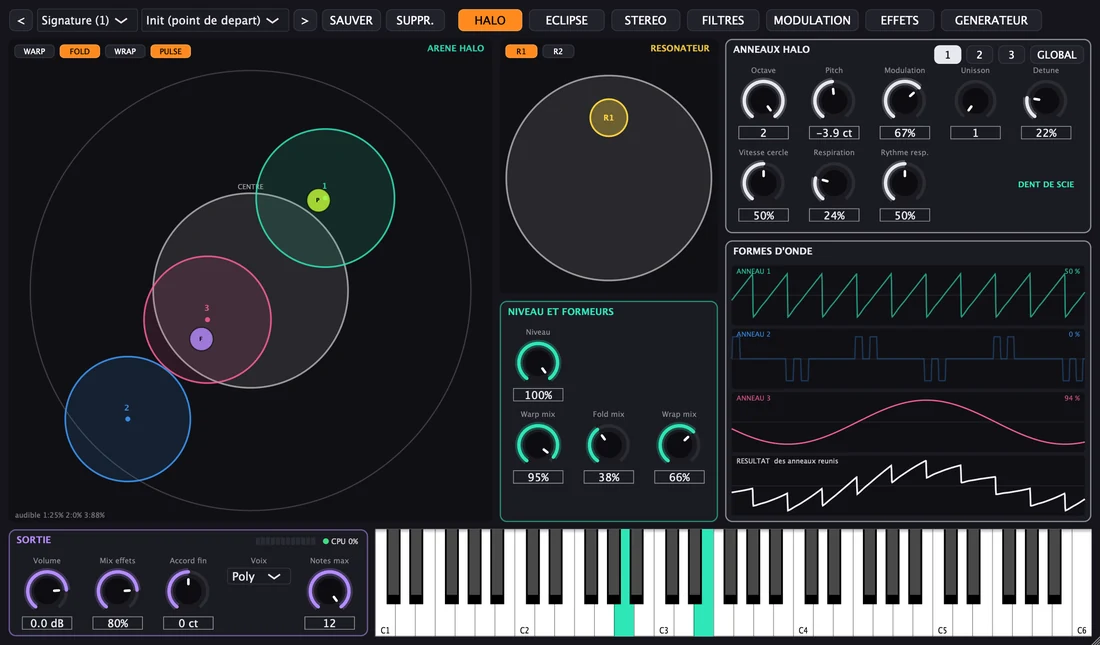Click the Pitch value field -3.9 ct
Image resolution: width=1100 pixels, height=645 pixels.
pos(833,133)
